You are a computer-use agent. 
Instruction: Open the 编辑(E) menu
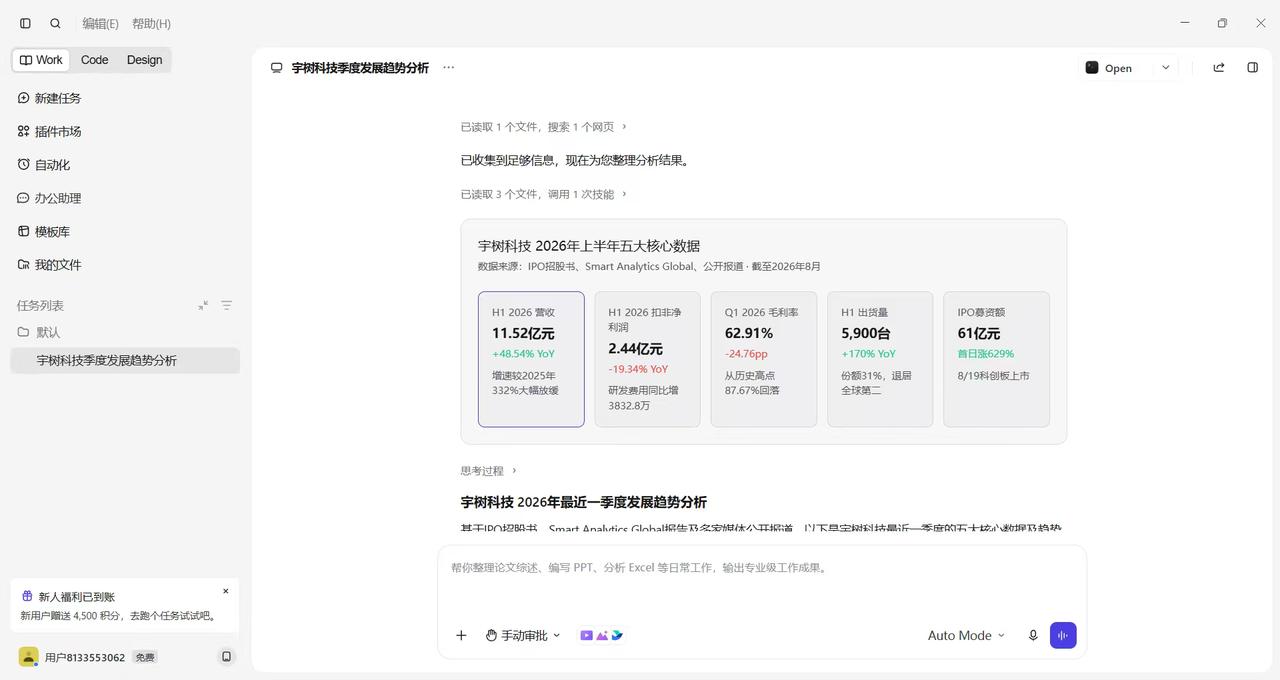(x=100, y=23)
